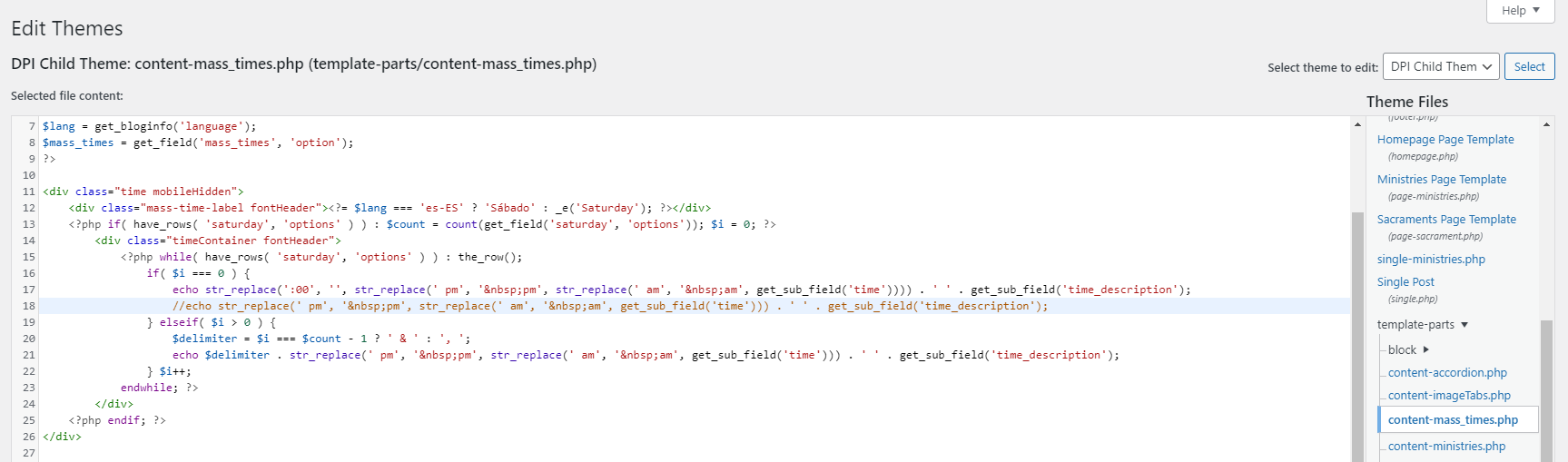The image size is (1568, 462).
Task: Click the code editor vertical scrollbar thumb
Action: coord(1357,336)
